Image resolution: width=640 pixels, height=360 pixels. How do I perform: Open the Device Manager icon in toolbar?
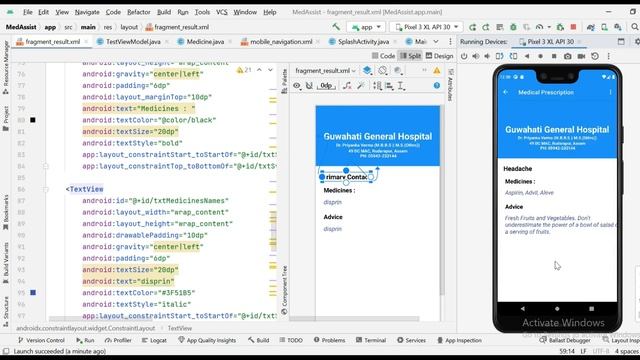604,27
